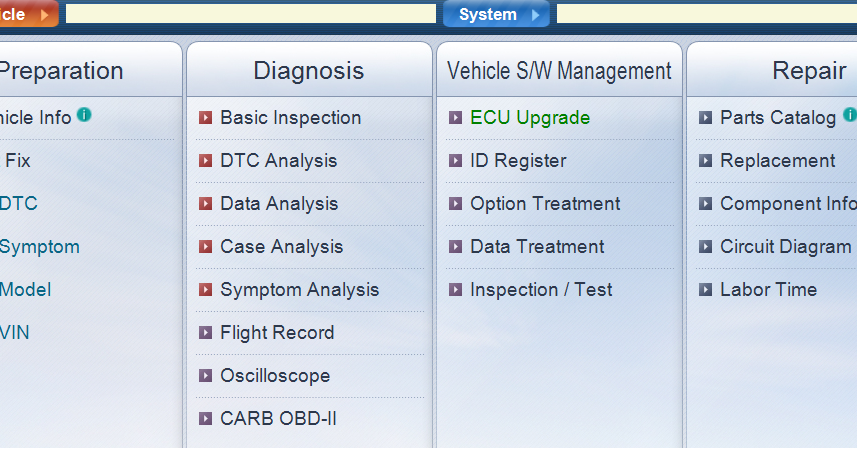Click the arrow icon beside Basic Inspection
This screenshot has width=857, height=450.
[x=205, y=118]
